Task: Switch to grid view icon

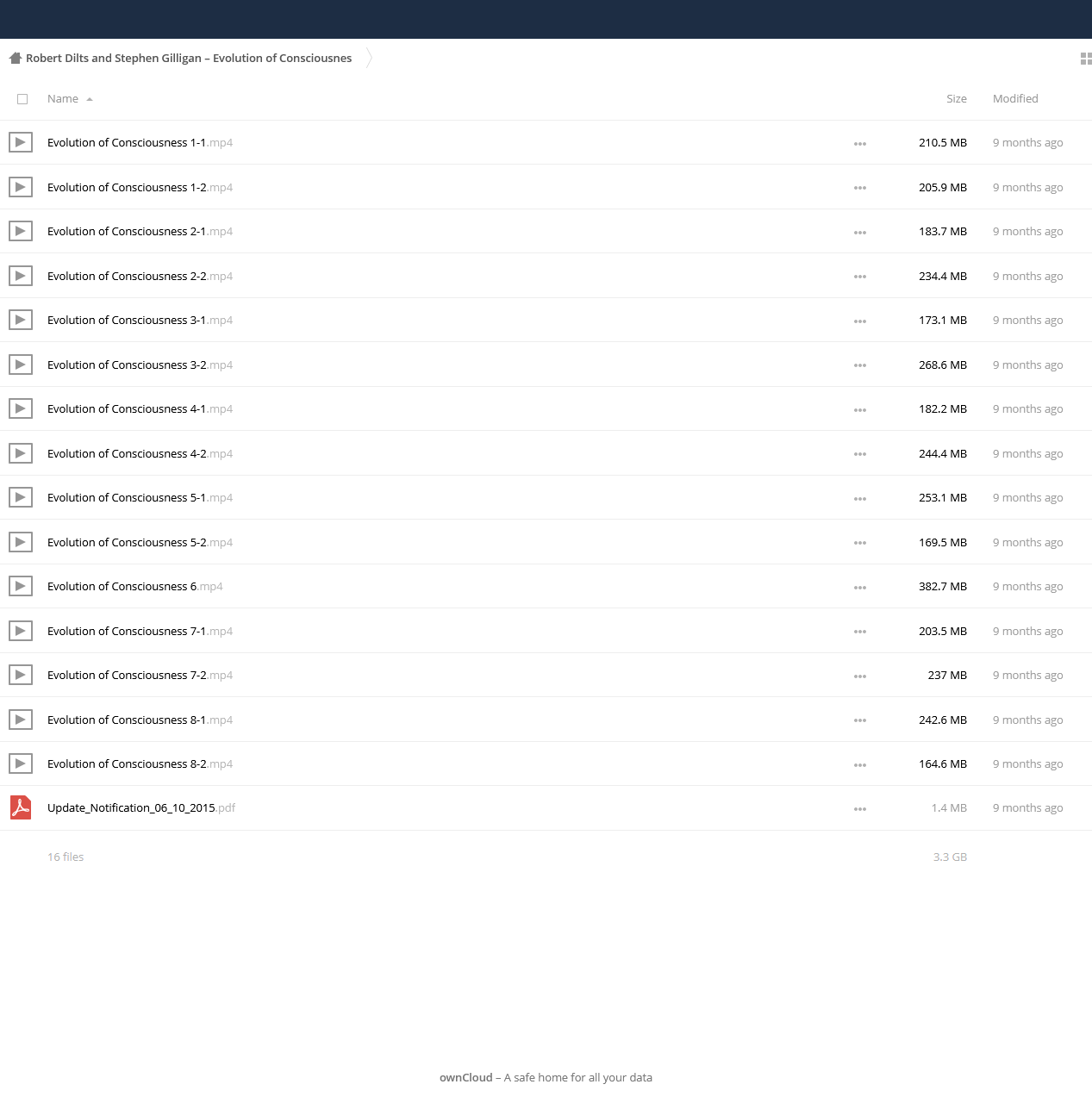Action: point(1086,59)
